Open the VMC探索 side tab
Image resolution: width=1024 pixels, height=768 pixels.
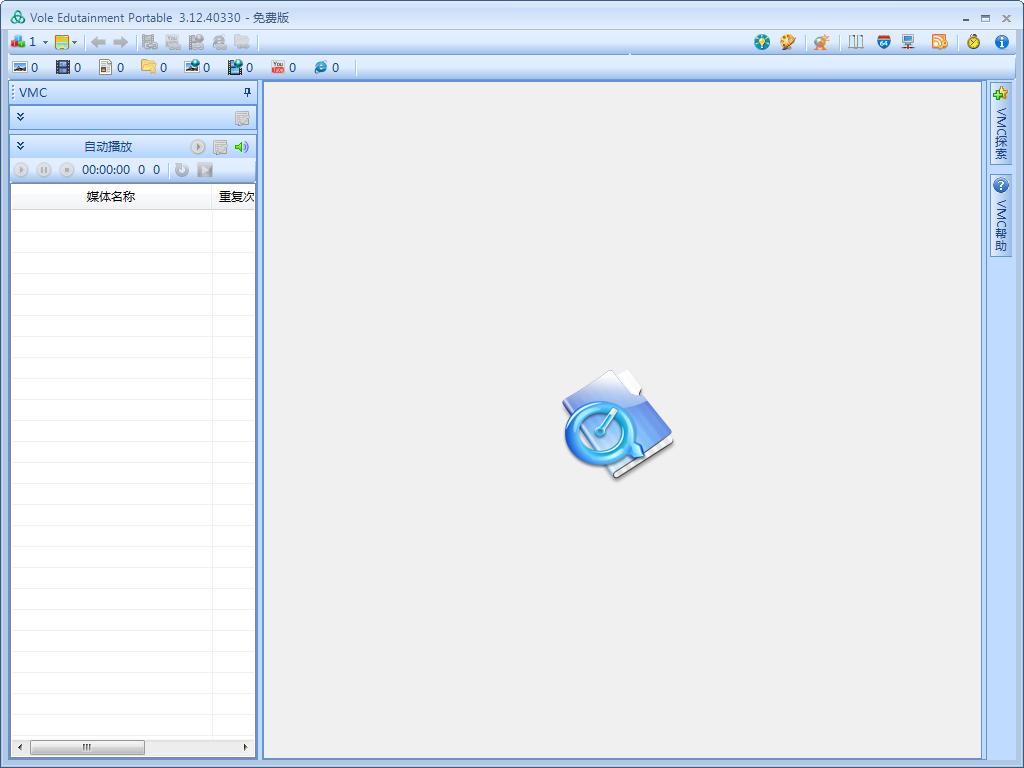pos(1000,123)
